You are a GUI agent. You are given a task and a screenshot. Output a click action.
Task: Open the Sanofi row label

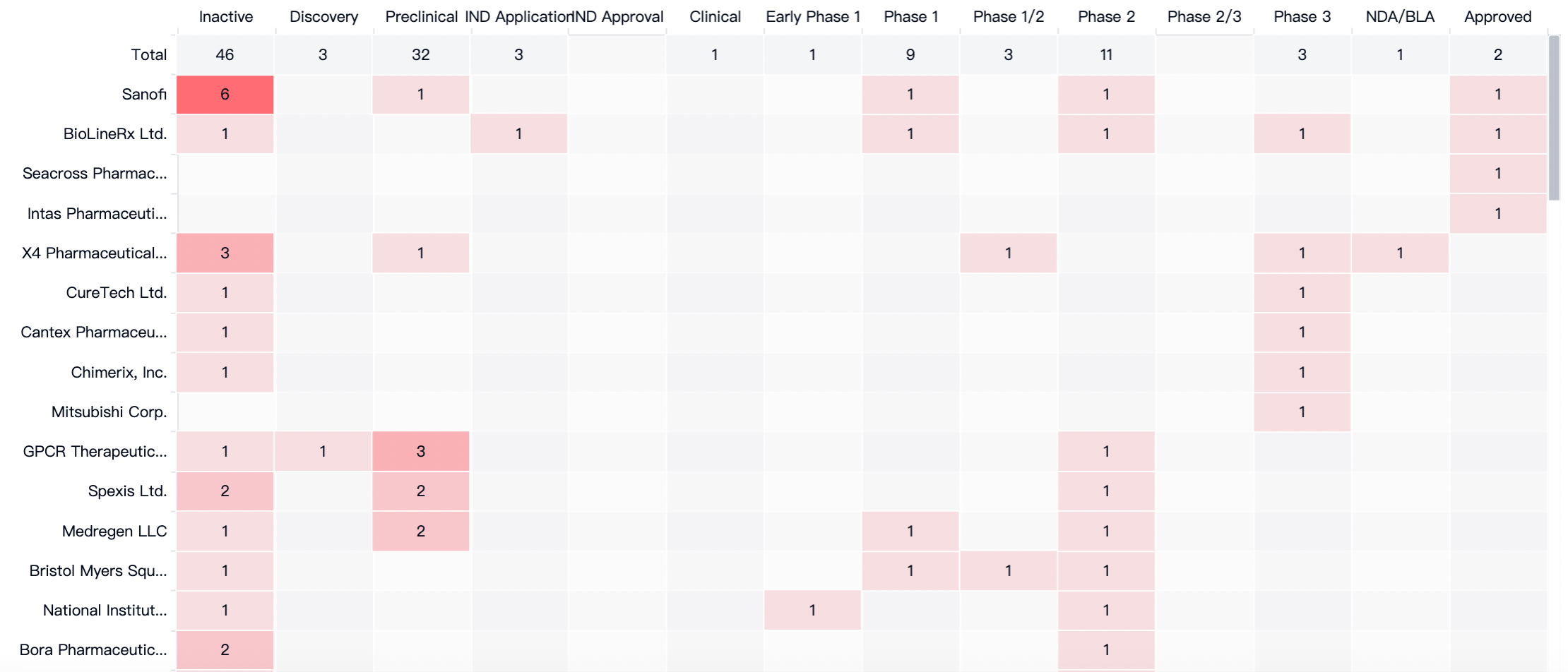point(143,95)
